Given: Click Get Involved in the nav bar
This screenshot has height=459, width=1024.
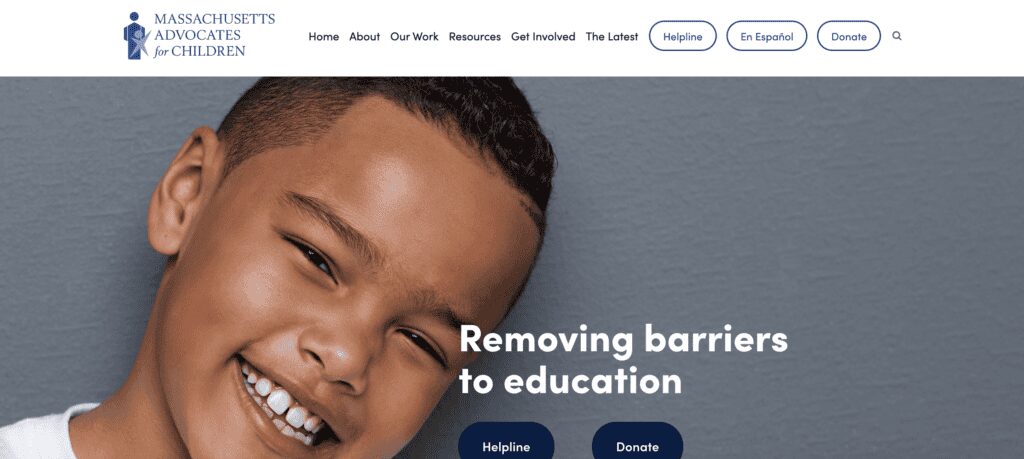Looking at the screenshot, I should tap(543, 37).
